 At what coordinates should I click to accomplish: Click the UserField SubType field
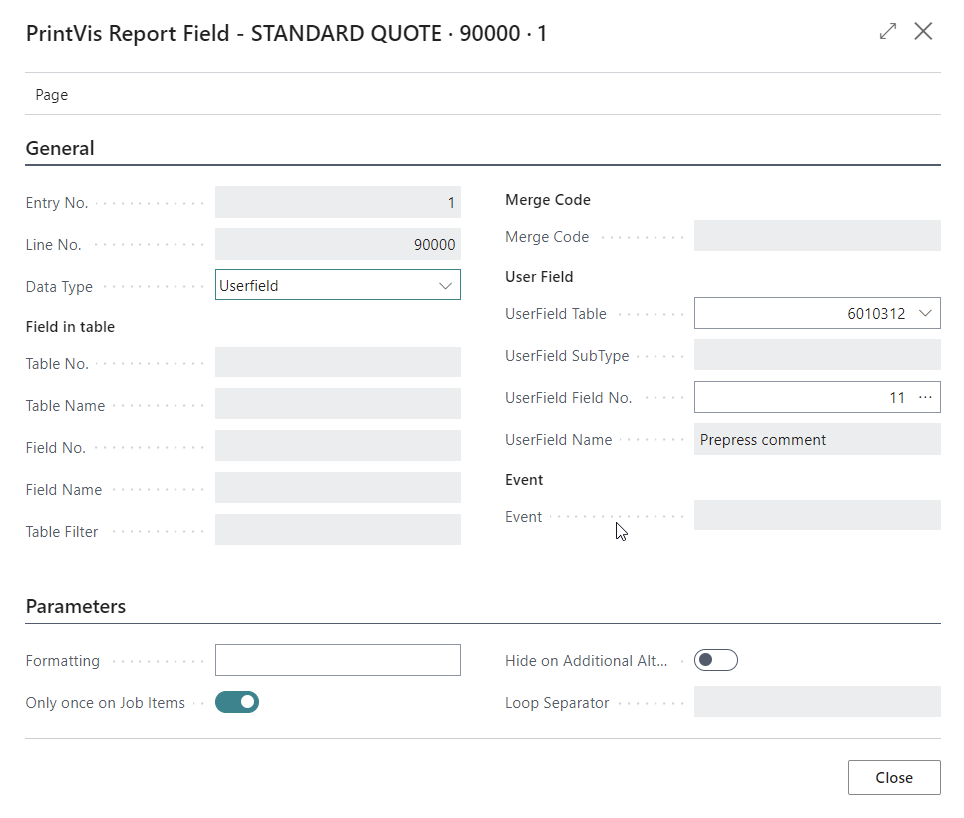point(816,355)
